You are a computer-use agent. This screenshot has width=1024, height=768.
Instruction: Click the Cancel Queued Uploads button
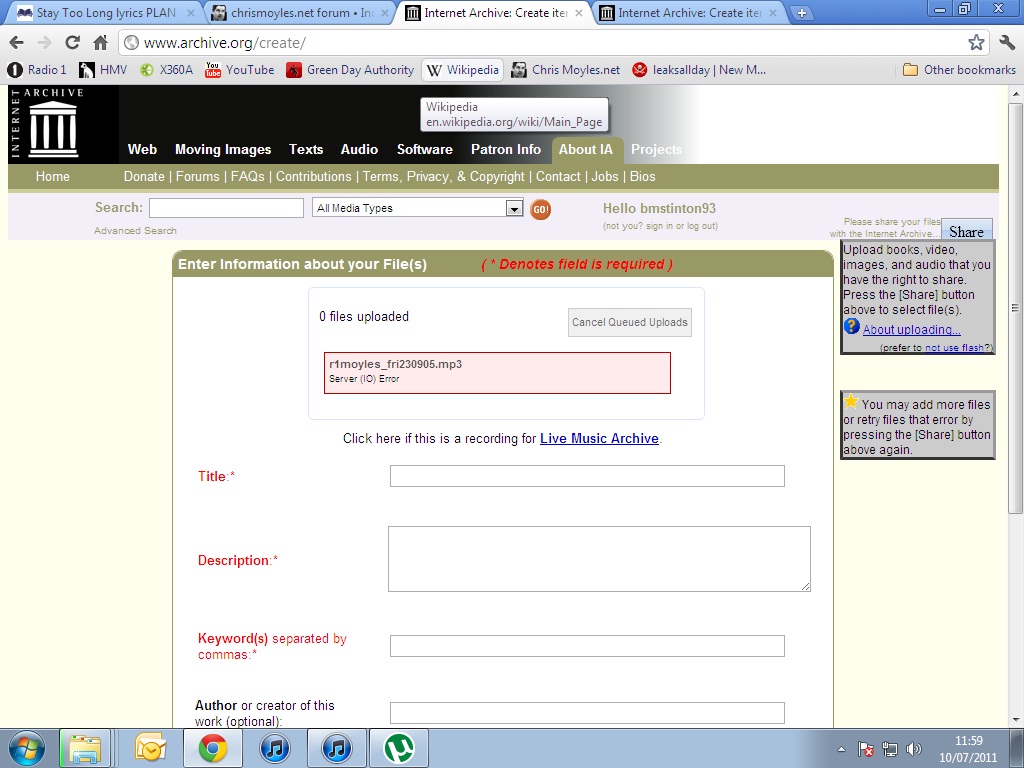(629, 322)
